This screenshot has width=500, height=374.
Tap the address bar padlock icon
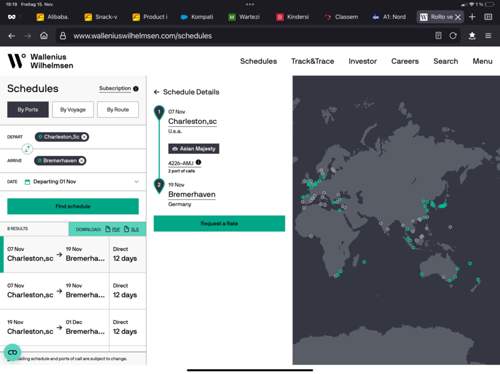click(x=63, y=36)
